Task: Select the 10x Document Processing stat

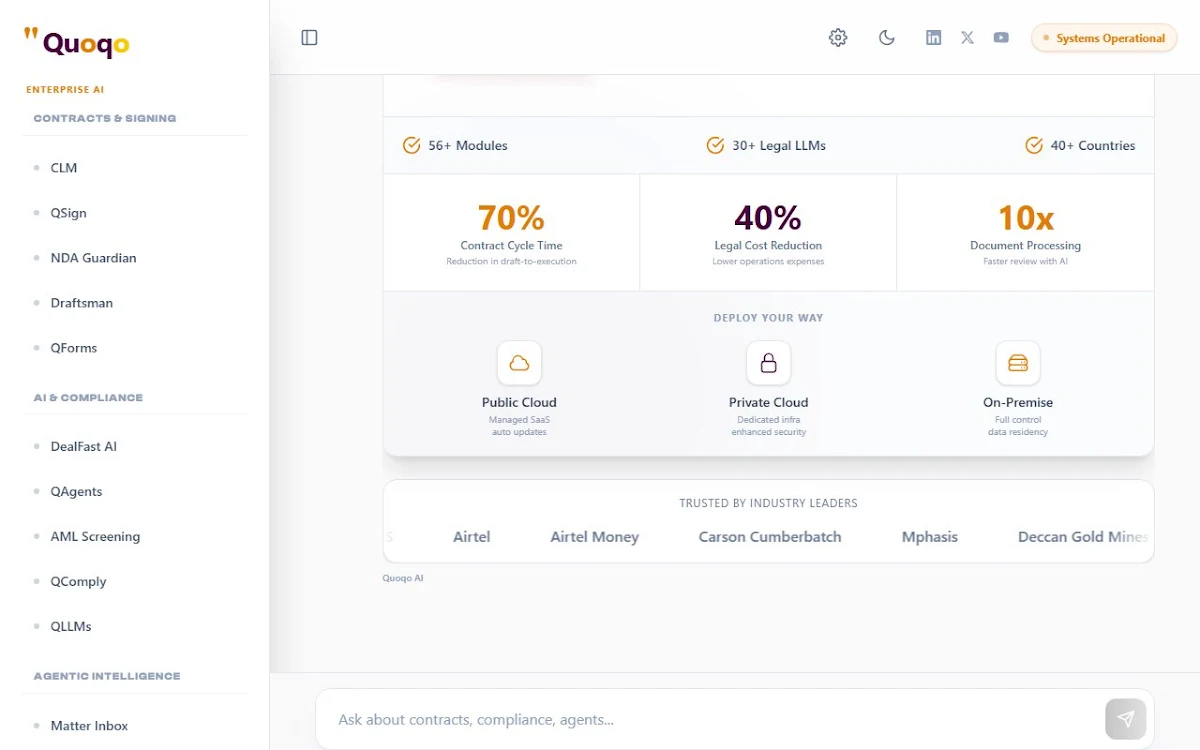Action: (1025, 233)
